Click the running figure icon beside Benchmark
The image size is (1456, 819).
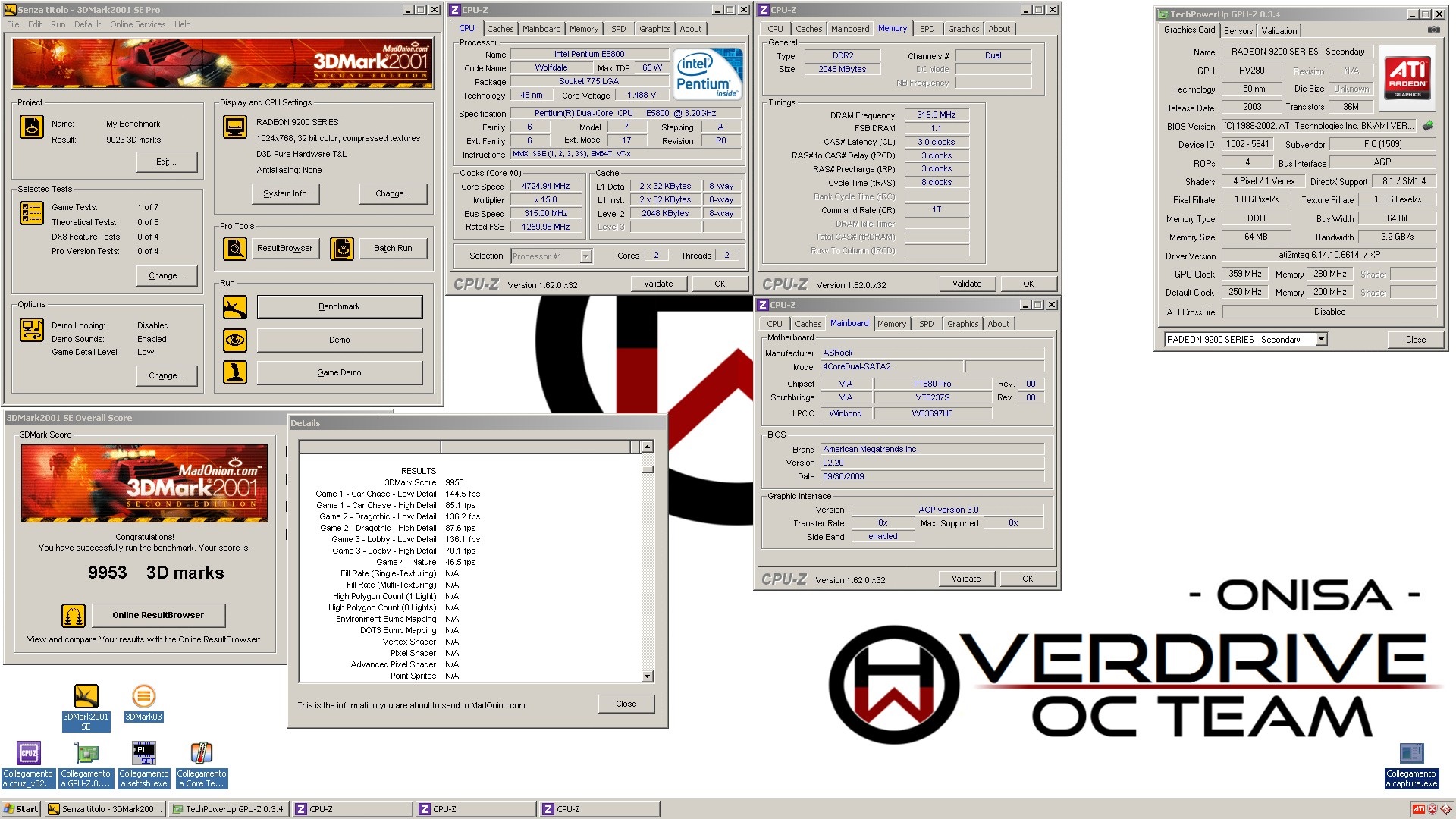coord(235,307)
